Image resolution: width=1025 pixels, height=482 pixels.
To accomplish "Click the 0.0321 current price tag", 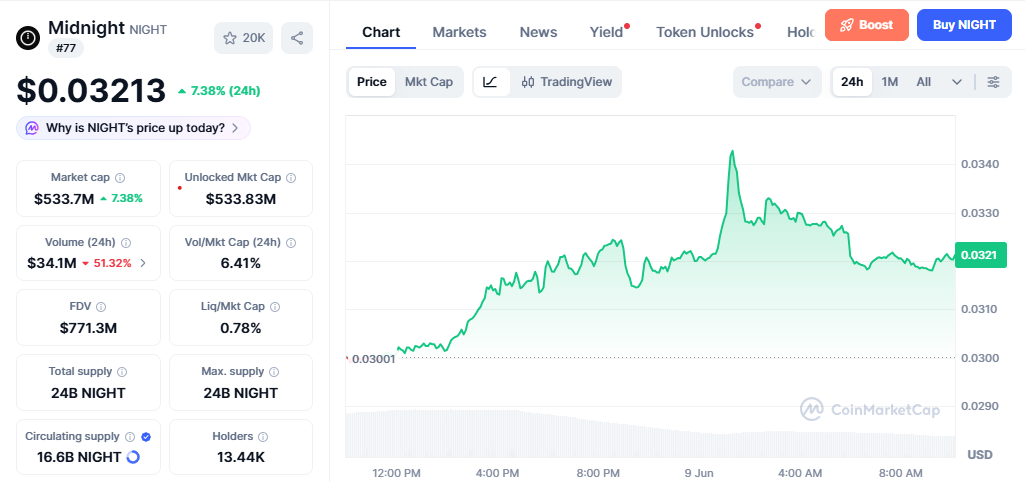I will tap(981, 255).
